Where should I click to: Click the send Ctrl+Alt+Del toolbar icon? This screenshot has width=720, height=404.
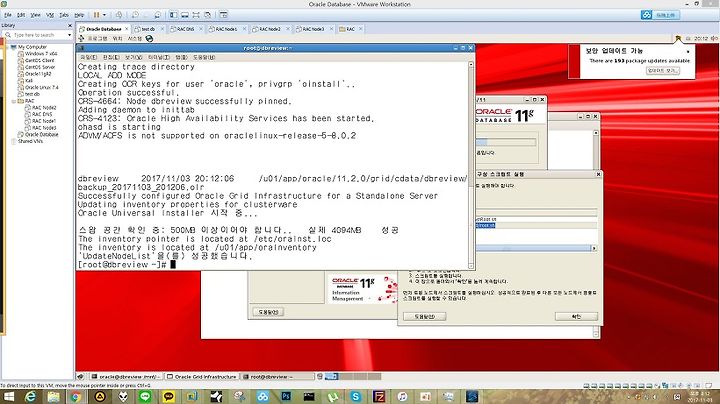[118, 15]
